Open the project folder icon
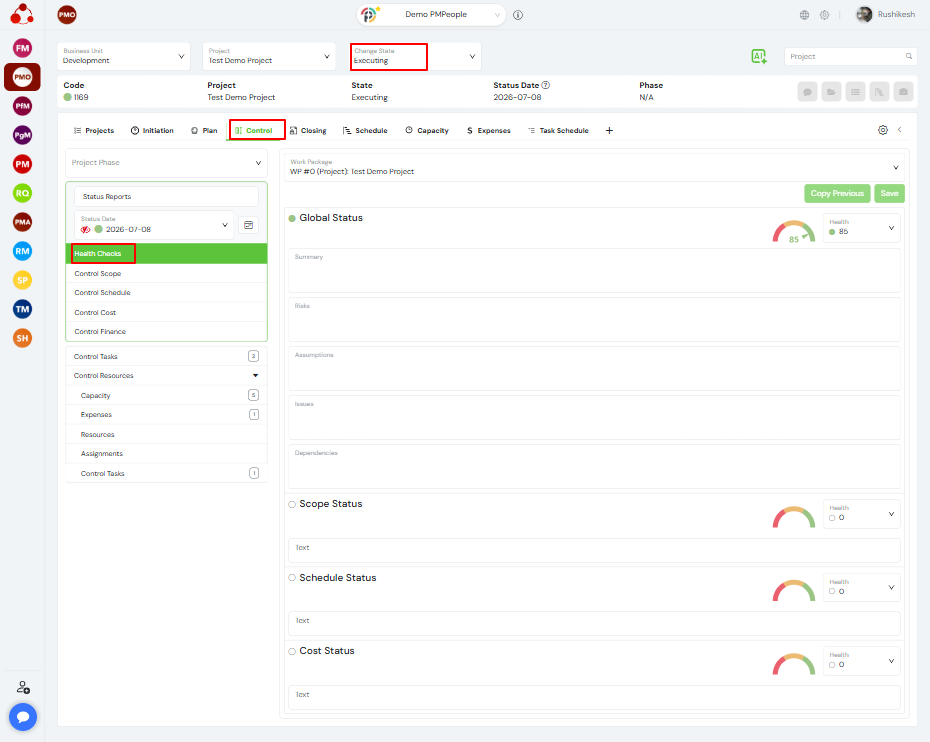 click(x=832, y=92)
